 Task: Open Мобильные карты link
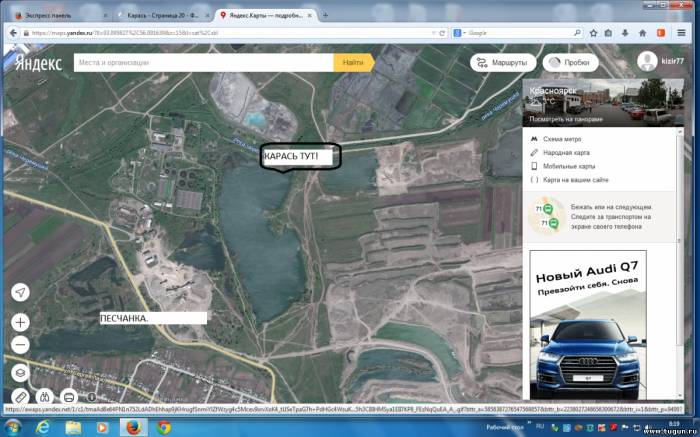(569, 166)
